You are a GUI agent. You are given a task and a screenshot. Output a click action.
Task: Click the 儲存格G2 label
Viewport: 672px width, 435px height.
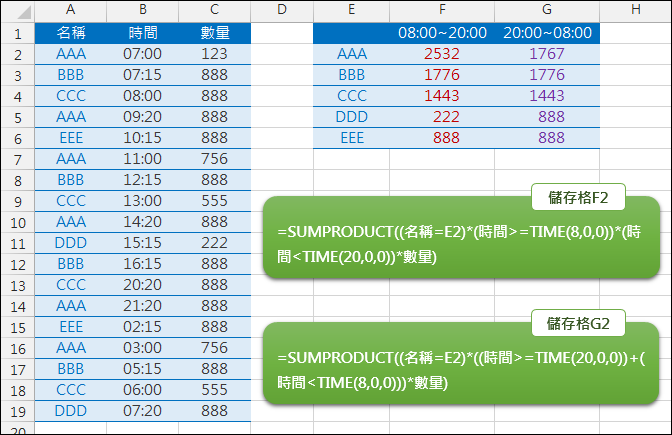click(578, 324)
